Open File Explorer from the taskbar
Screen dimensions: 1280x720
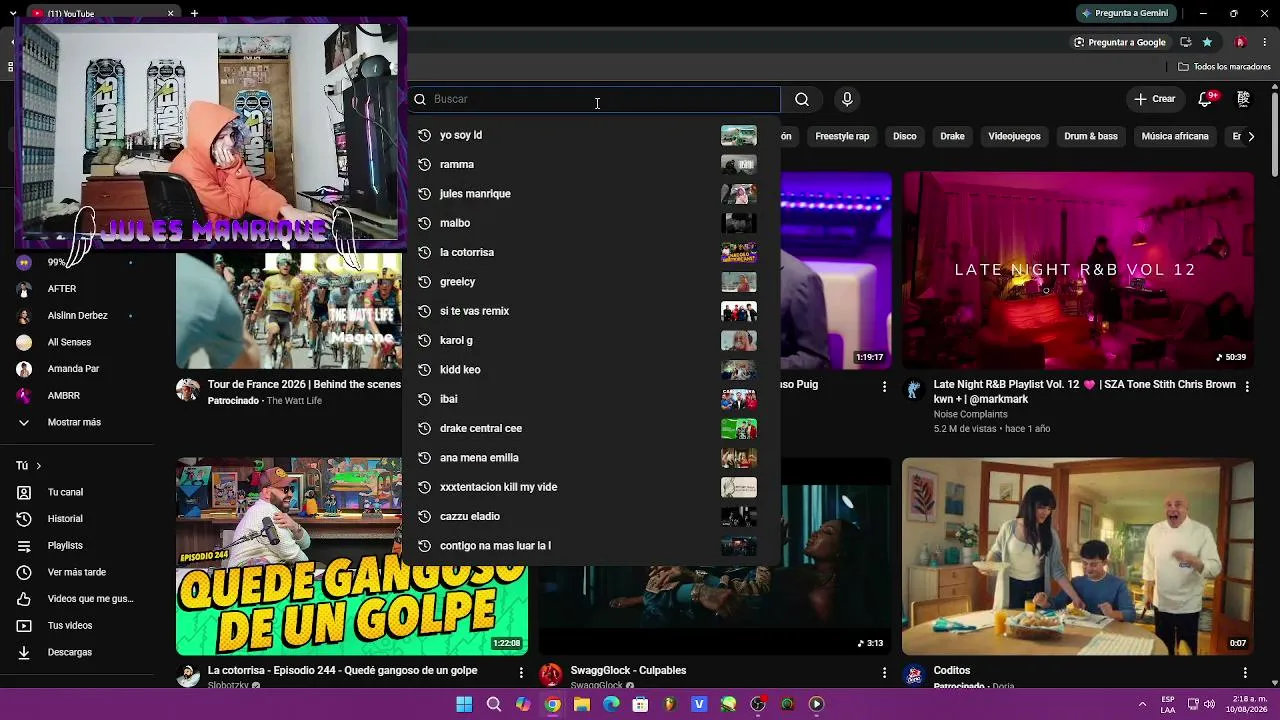[x=582, y=704]
